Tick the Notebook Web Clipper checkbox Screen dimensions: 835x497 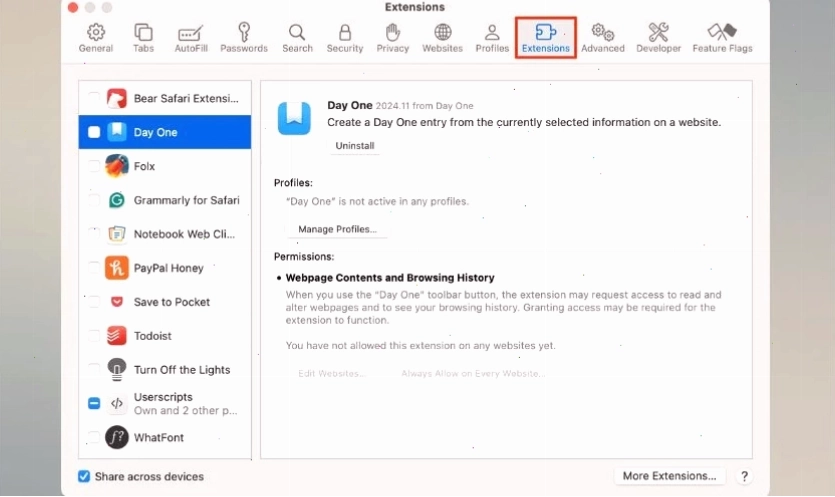point(94,234)
